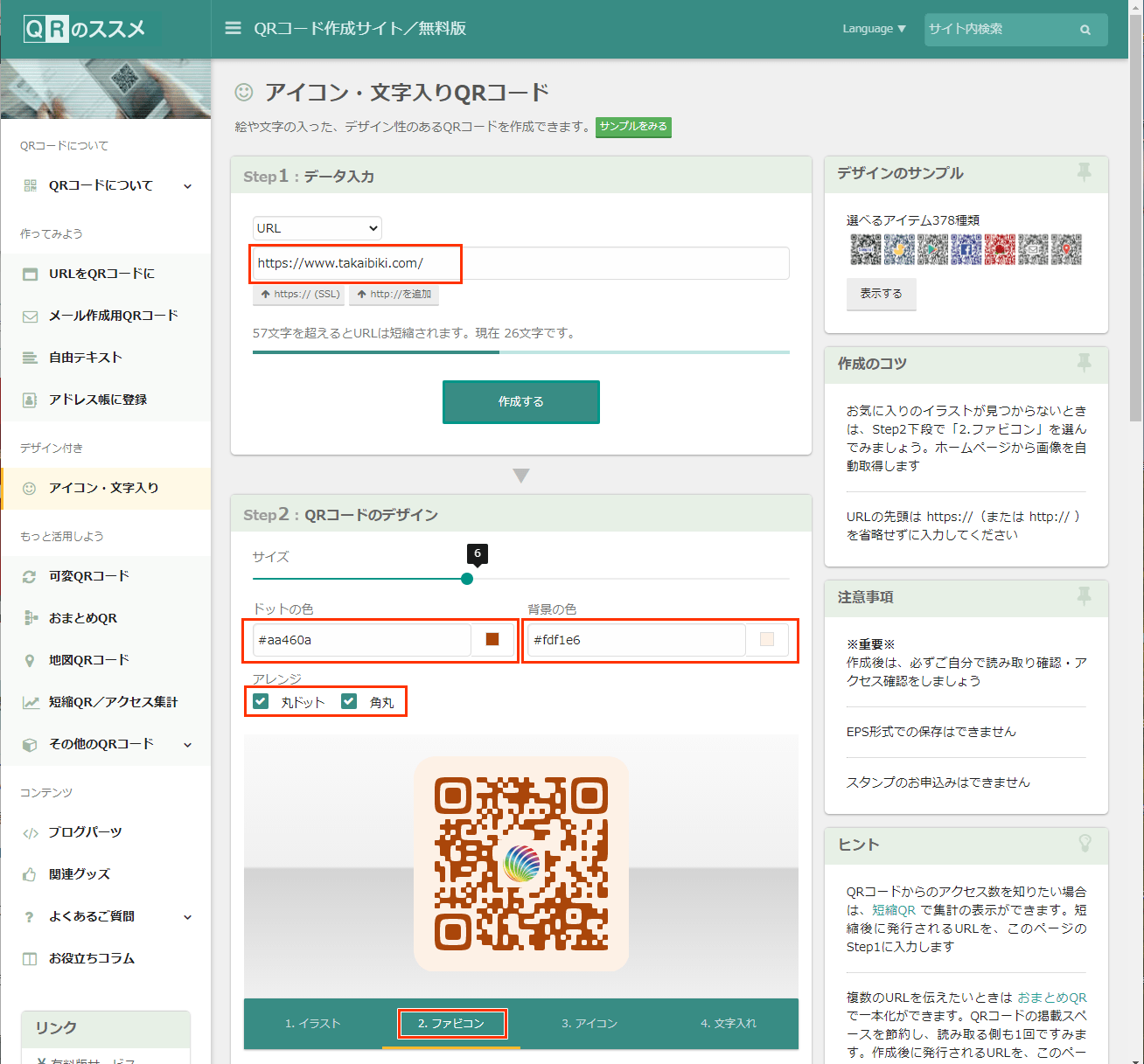Click smiley icon beside アイコン・文字入り
Image resolution: width=1144 pixels, height=1064 pixels.
pyautogui.click(x=29, y=488)
